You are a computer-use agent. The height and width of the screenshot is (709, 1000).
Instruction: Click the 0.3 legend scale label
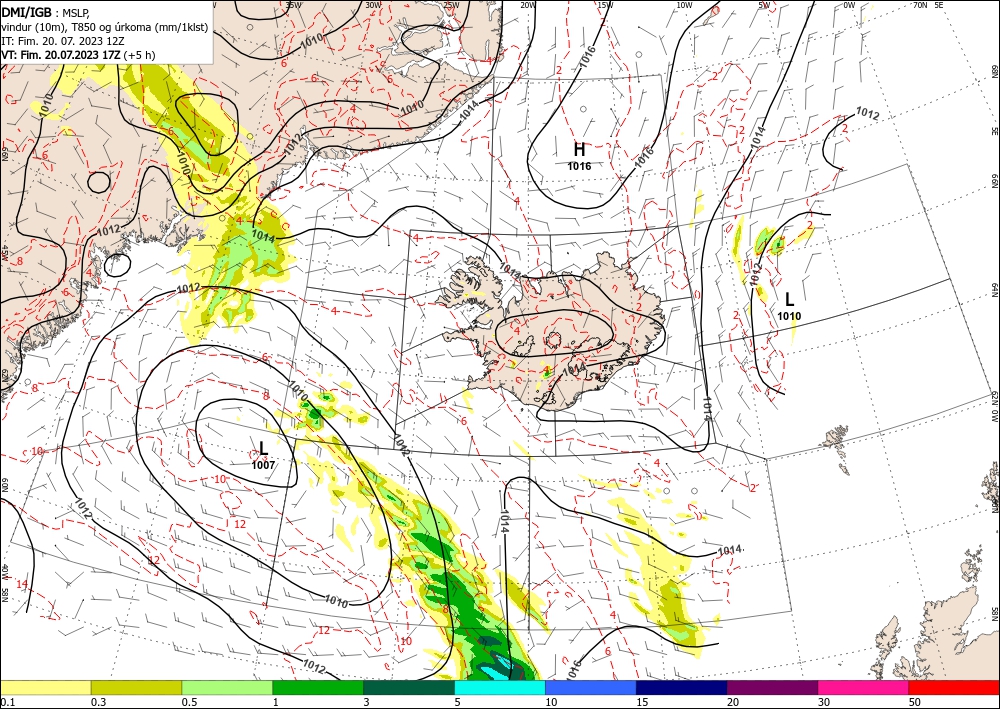pos(98,702)
